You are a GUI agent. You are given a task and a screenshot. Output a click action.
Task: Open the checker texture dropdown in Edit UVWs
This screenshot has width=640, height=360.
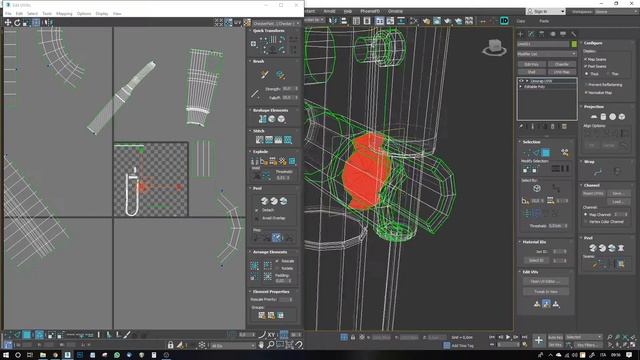click(x=276, y=23)
